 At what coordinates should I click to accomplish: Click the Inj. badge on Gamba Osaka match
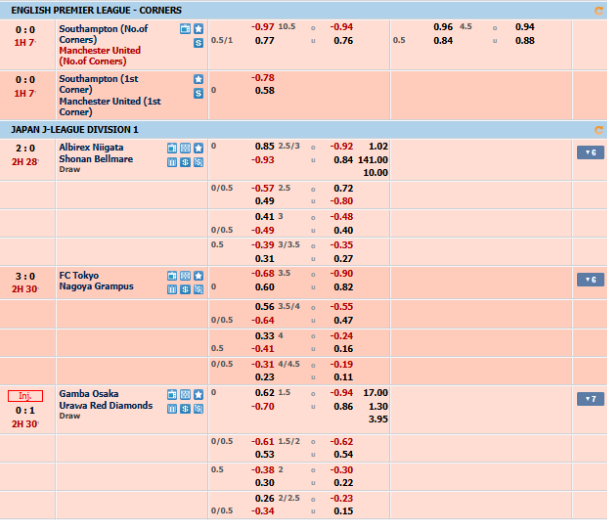(x=25, y=396)
